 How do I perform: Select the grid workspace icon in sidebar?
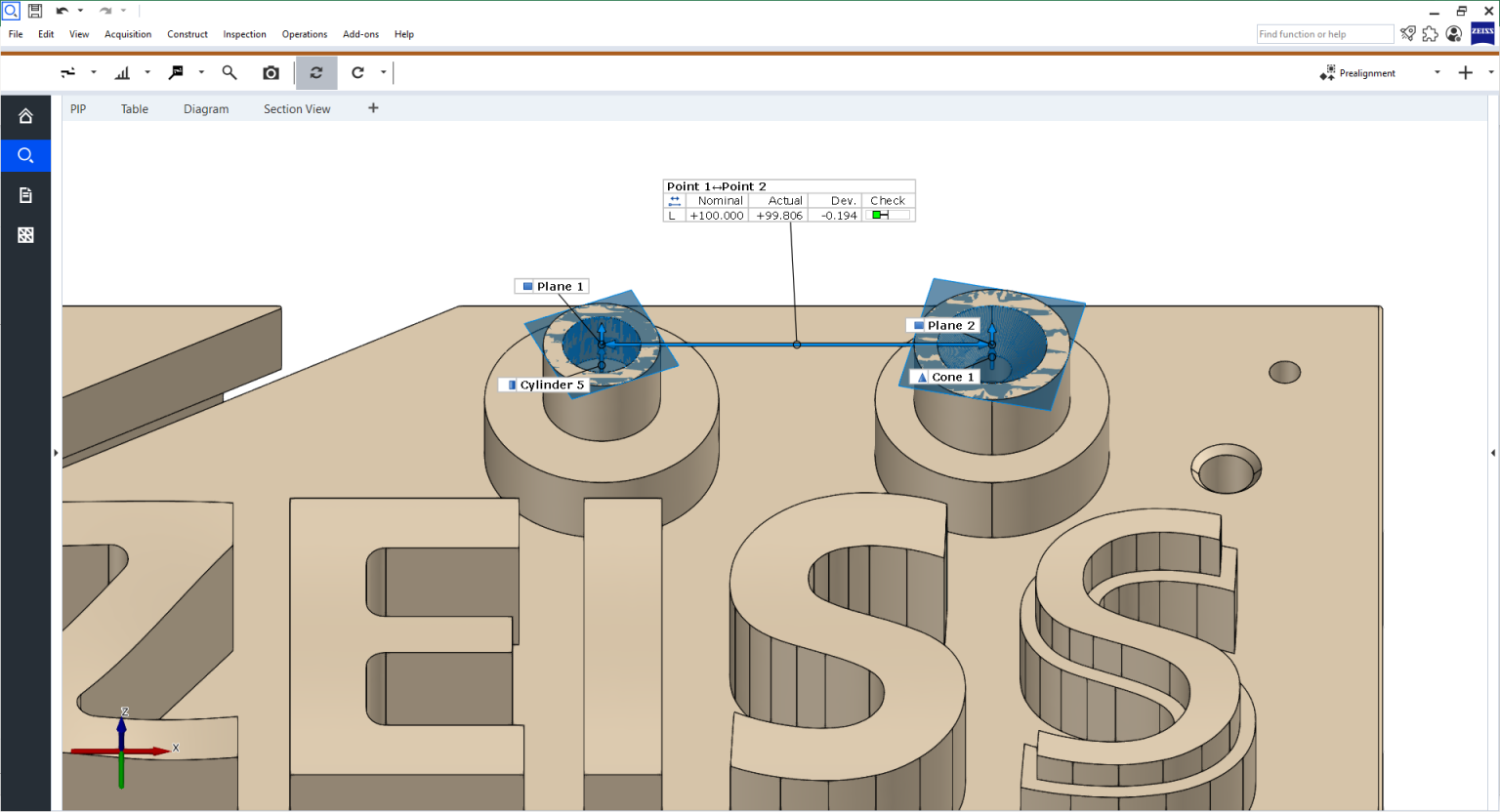tap(24, 234)
